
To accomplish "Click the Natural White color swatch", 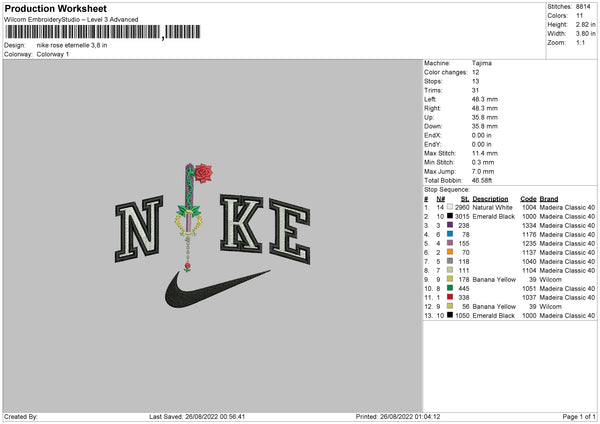I will (450, 207).
